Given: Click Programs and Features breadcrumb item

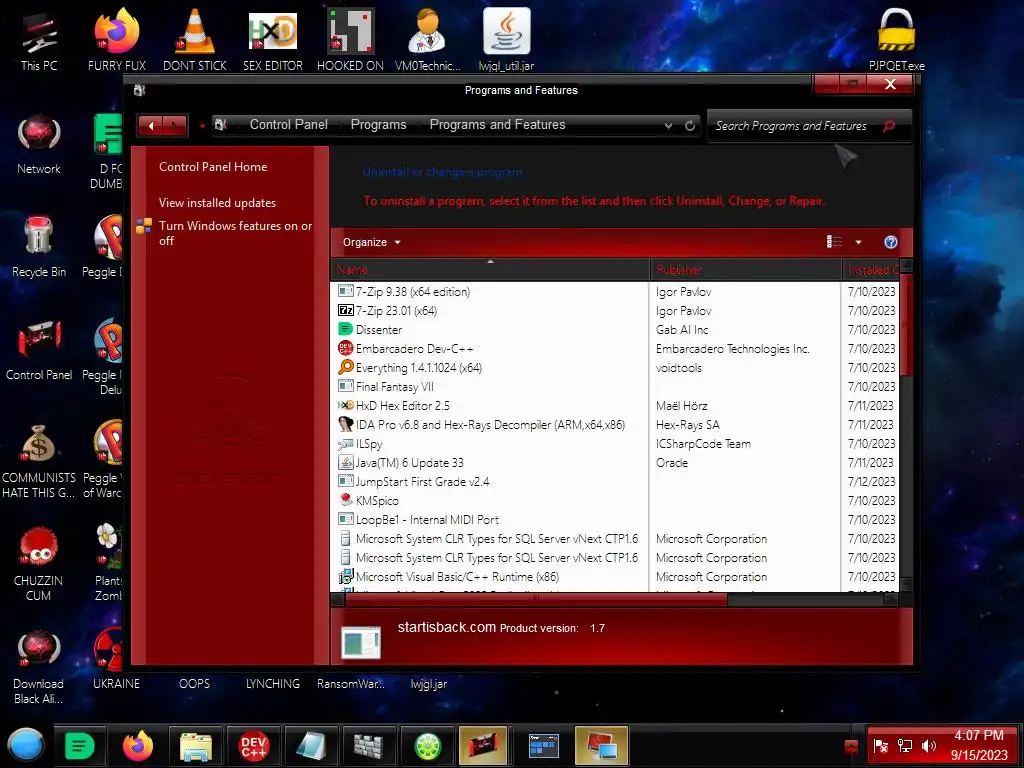Looking at the screenshot, I should 497,125.
